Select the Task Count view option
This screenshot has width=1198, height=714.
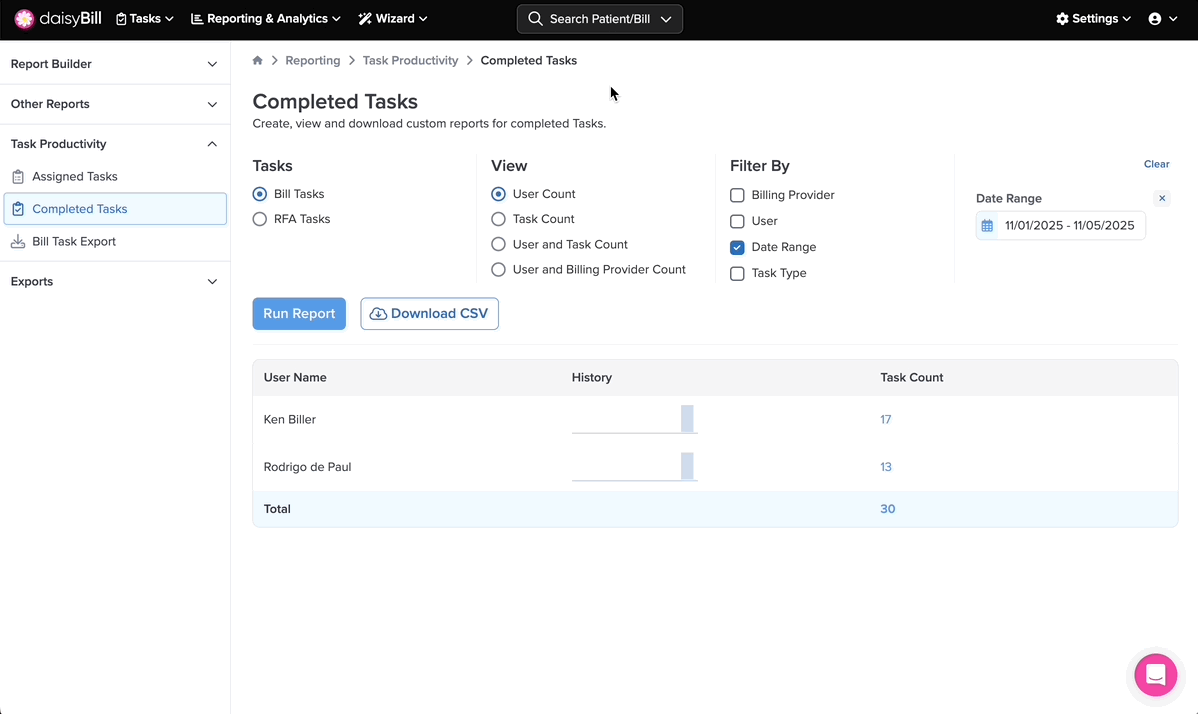coord(498,219)
